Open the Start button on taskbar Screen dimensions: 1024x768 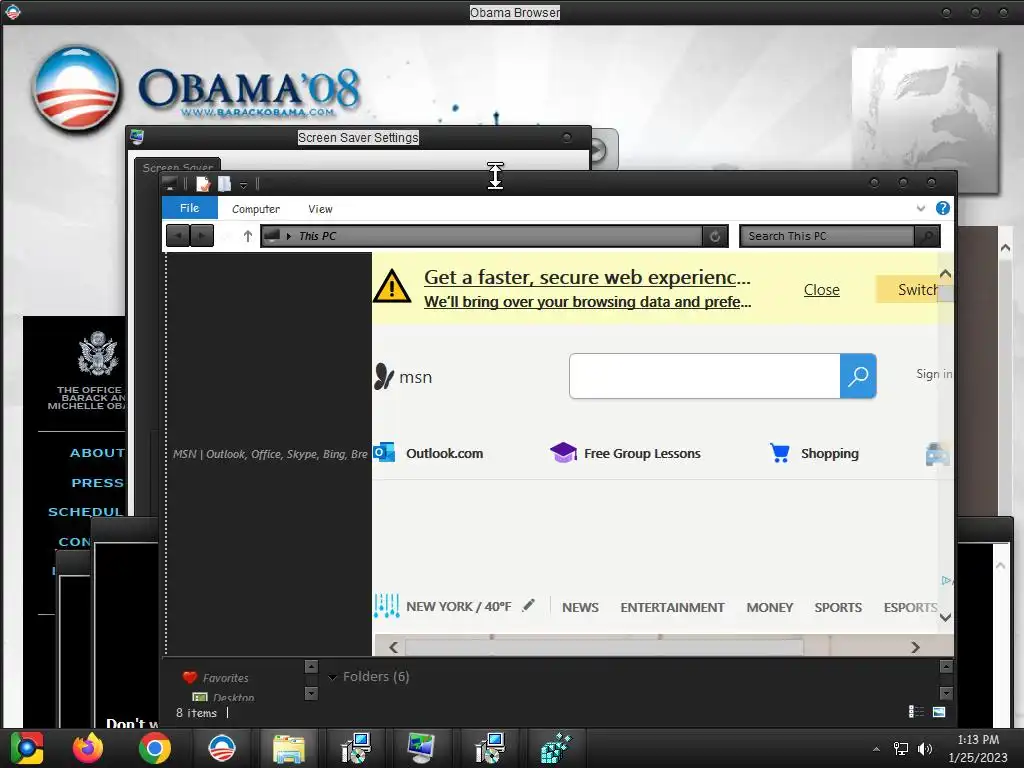(26, 748)
